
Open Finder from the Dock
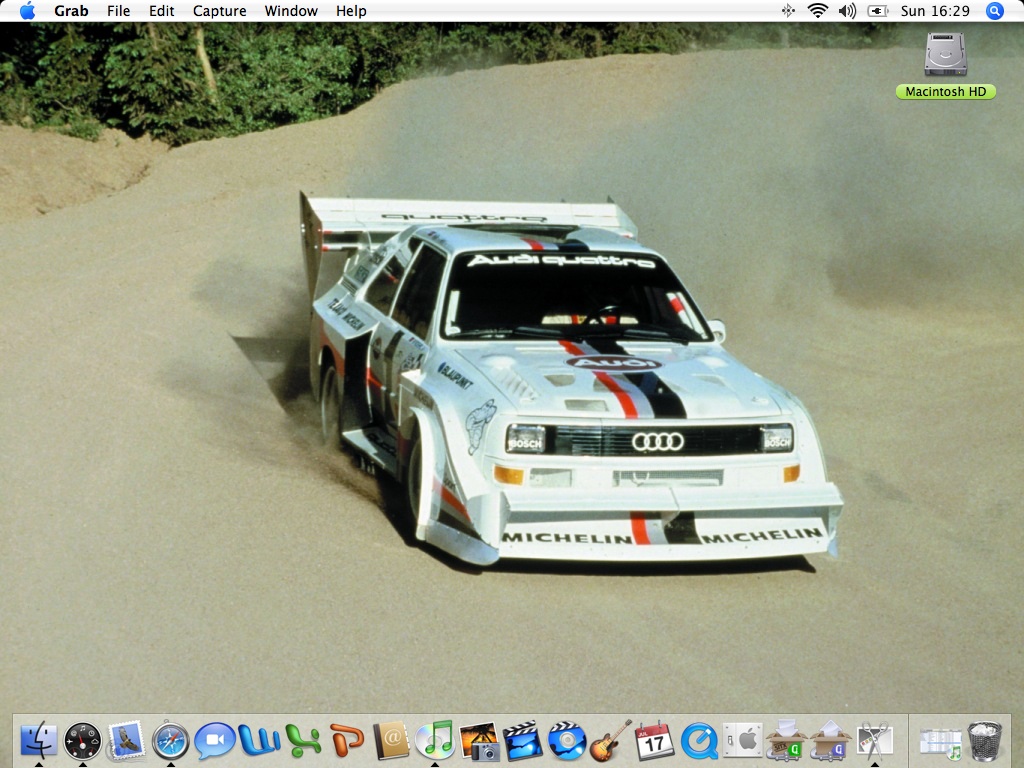click(39, 741)
